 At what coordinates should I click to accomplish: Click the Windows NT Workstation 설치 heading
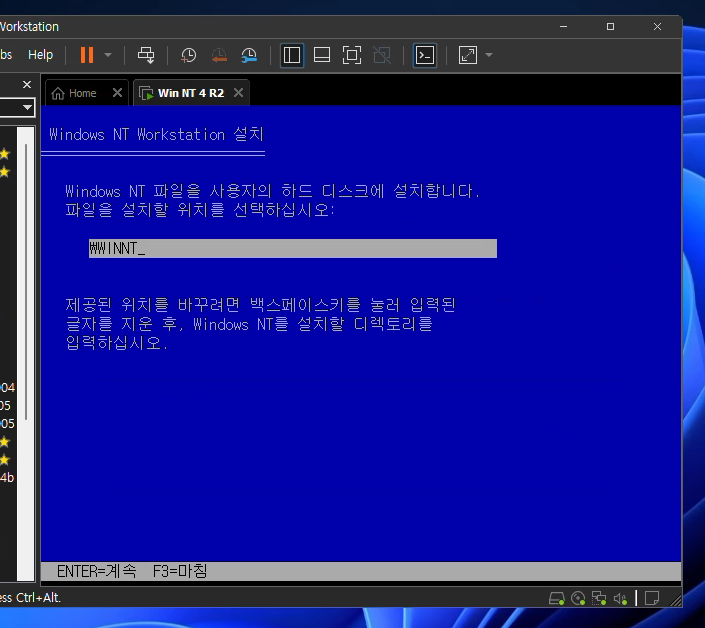[x=156, y=134]
